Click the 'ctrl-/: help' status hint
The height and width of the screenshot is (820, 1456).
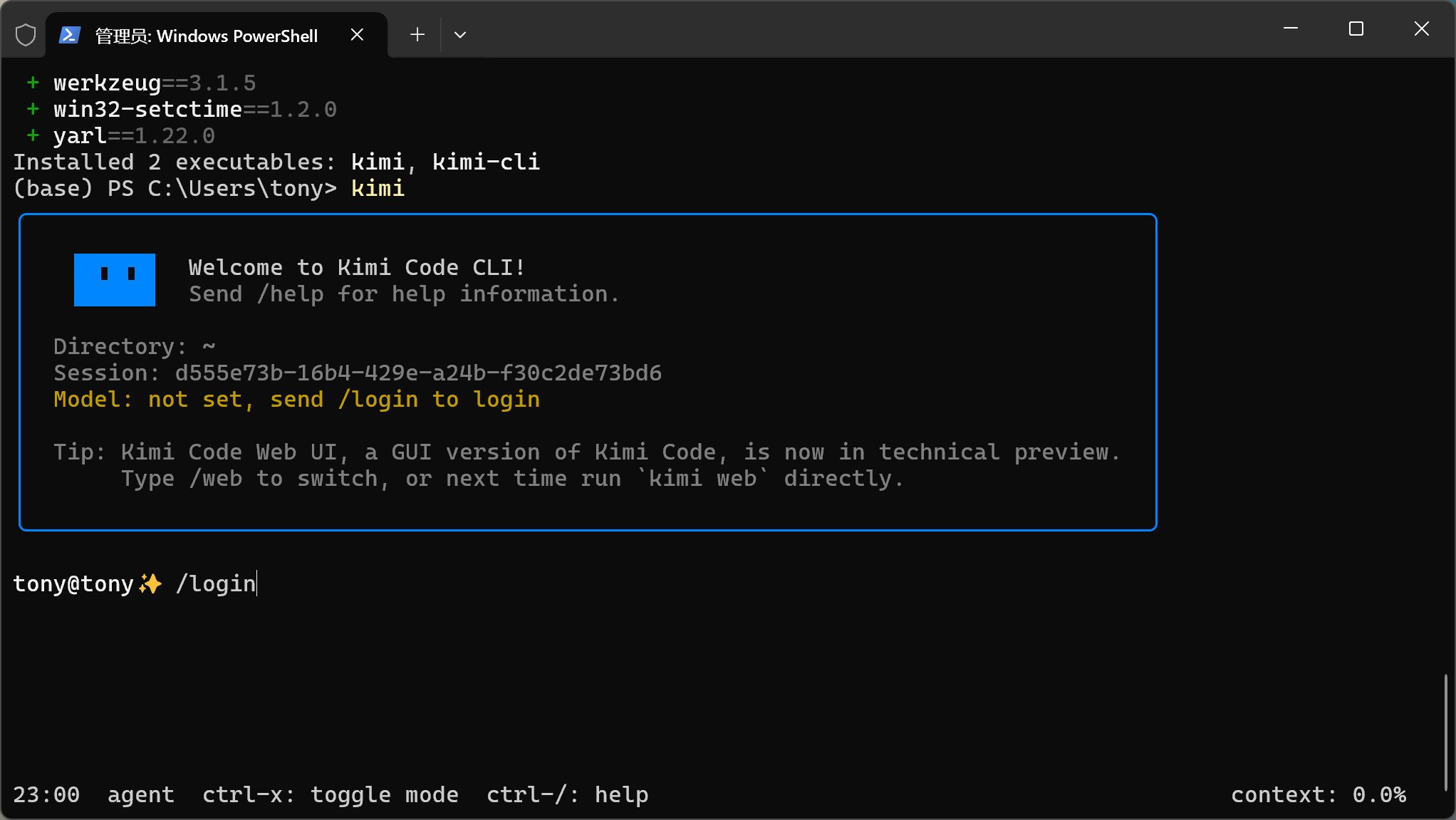point(567,794)
